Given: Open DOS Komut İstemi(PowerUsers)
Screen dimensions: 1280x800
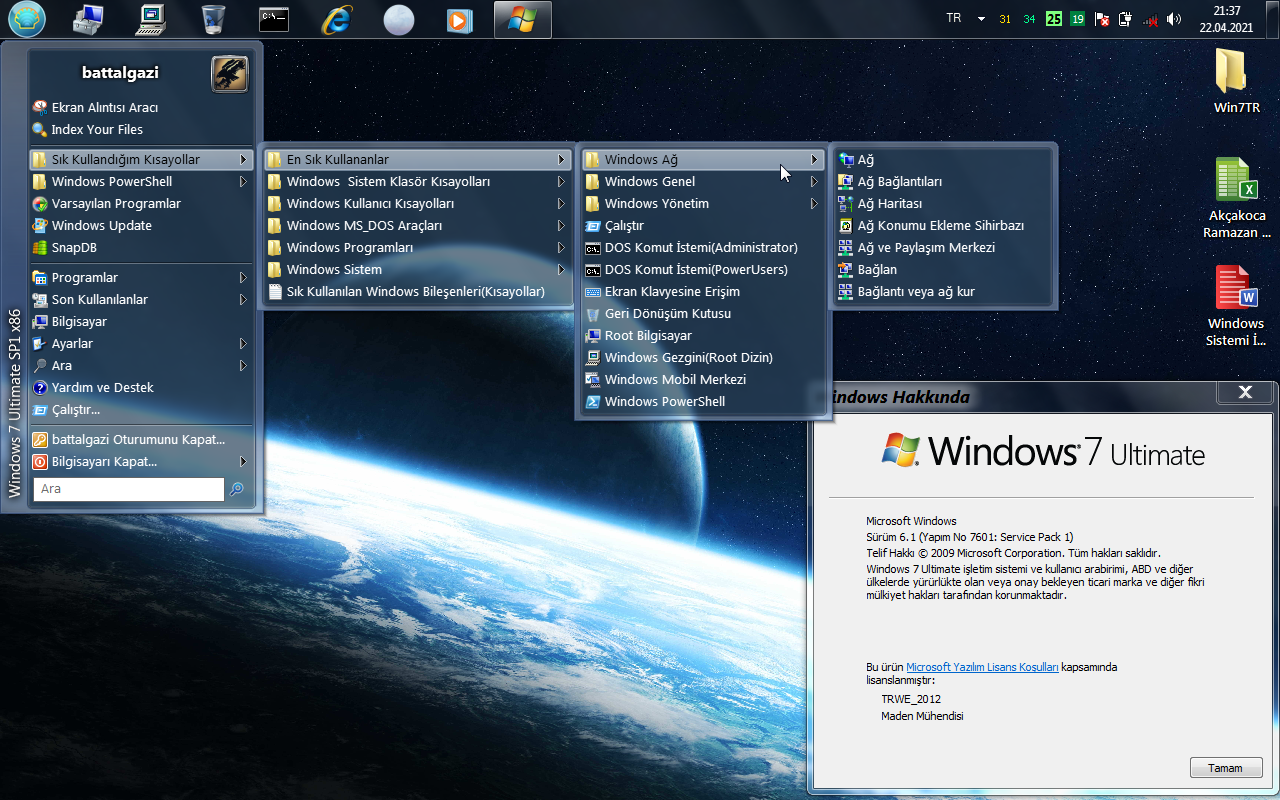Looking at the screenshot, I should (702, 269).
